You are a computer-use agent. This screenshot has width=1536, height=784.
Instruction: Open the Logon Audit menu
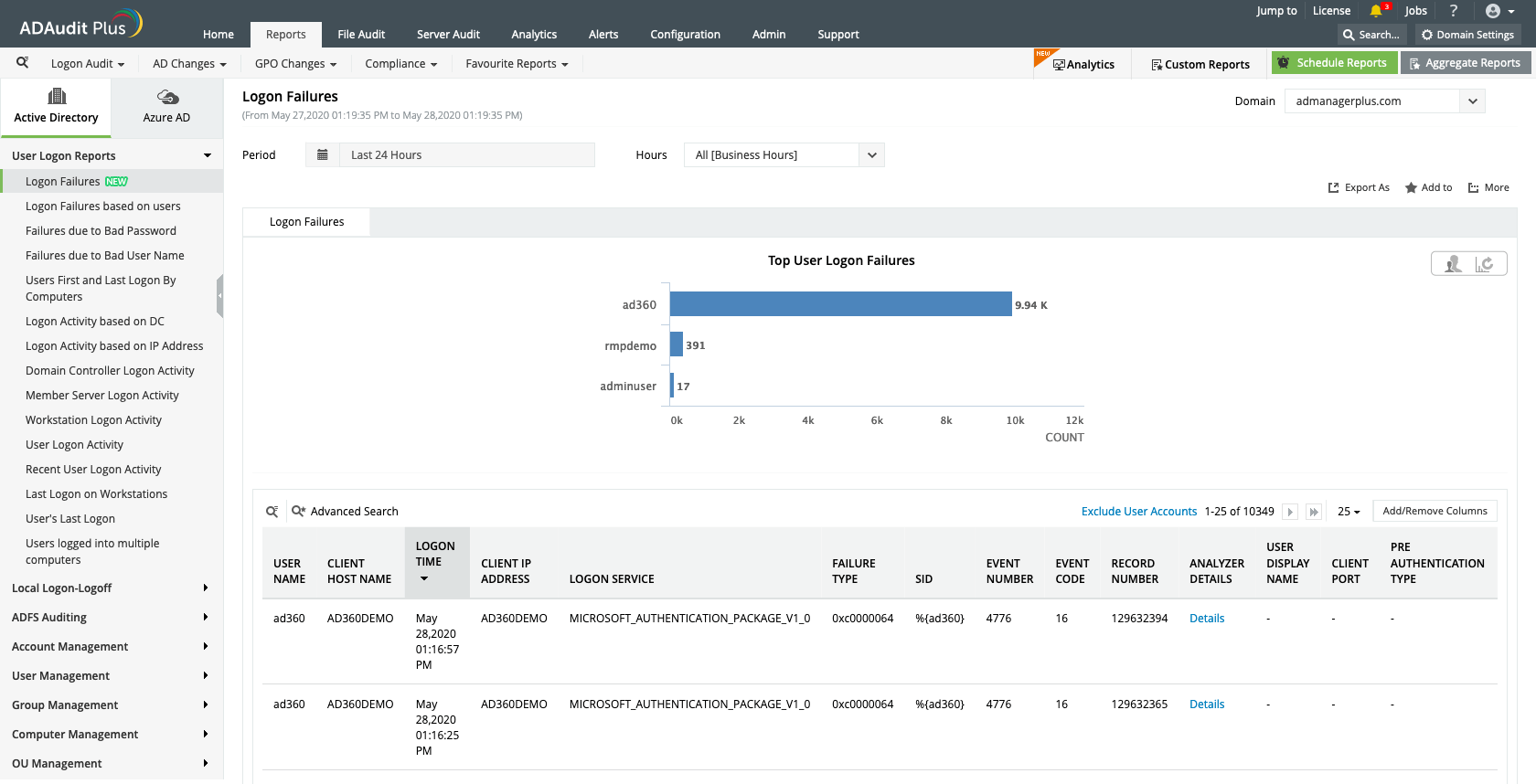point(87,64)
